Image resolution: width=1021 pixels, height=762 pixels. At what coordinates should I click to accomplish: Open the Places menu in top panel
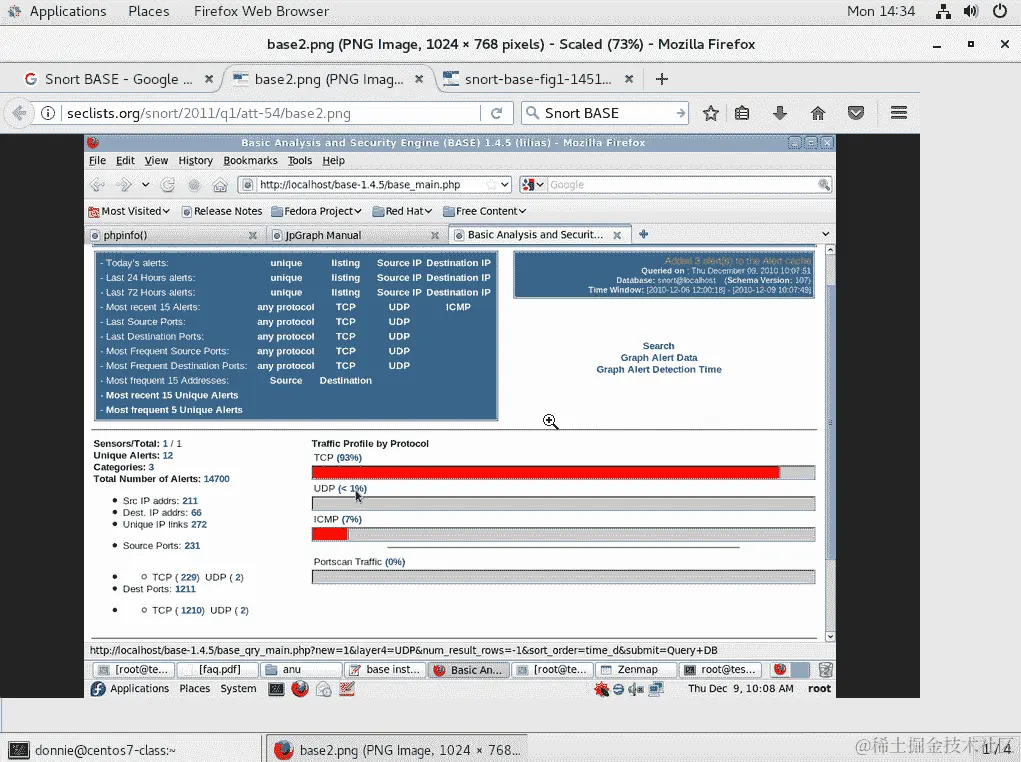[148, 11]
